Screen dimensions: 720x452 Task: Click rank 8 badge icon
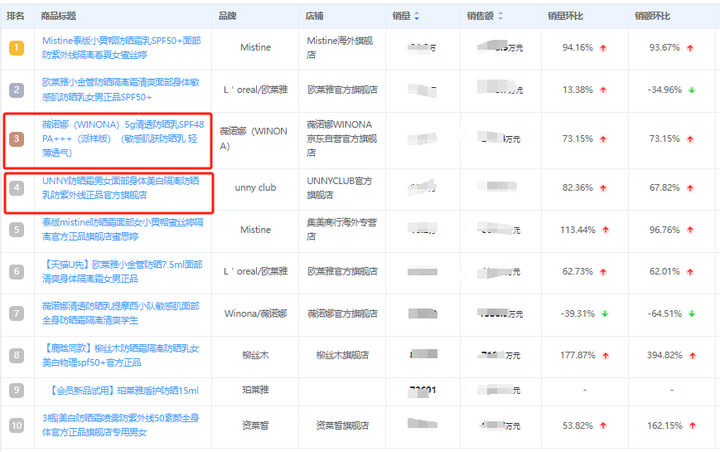click(17, 356)
